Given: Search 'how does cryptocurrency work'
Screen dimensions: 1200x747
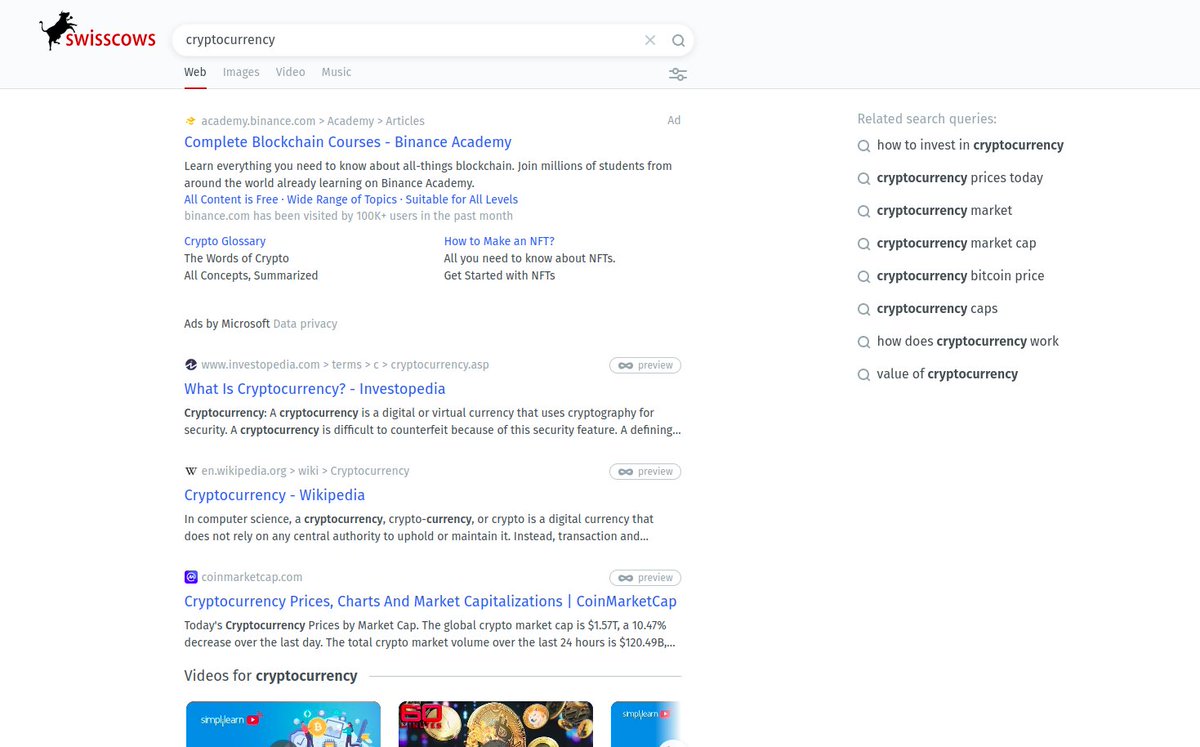Looking at the screenshot, I should pos(968,341).
